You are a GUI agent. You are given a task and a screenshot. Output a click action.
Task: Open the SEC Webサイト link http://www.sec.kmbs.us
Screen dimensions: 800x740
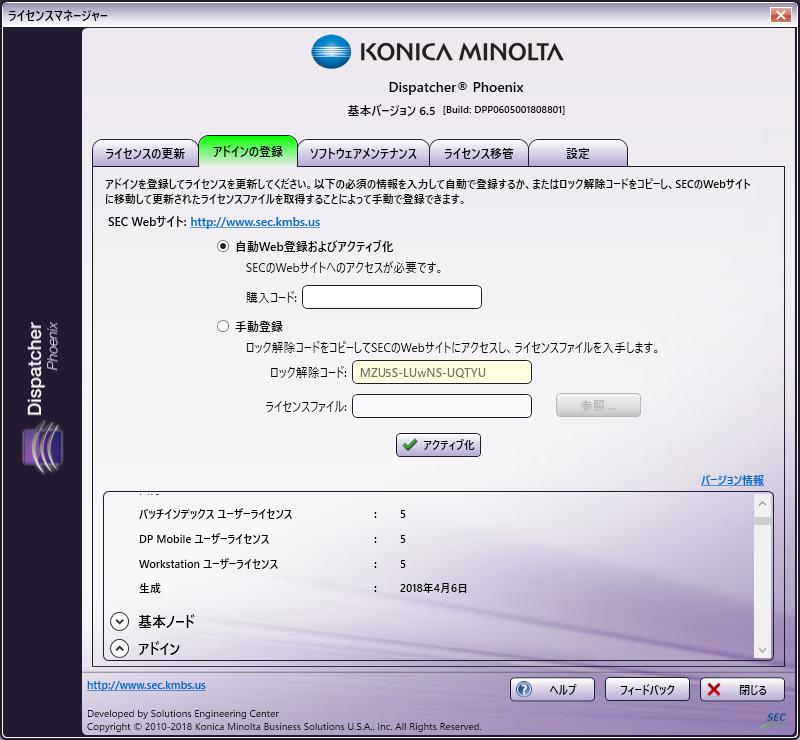(255, 222)
